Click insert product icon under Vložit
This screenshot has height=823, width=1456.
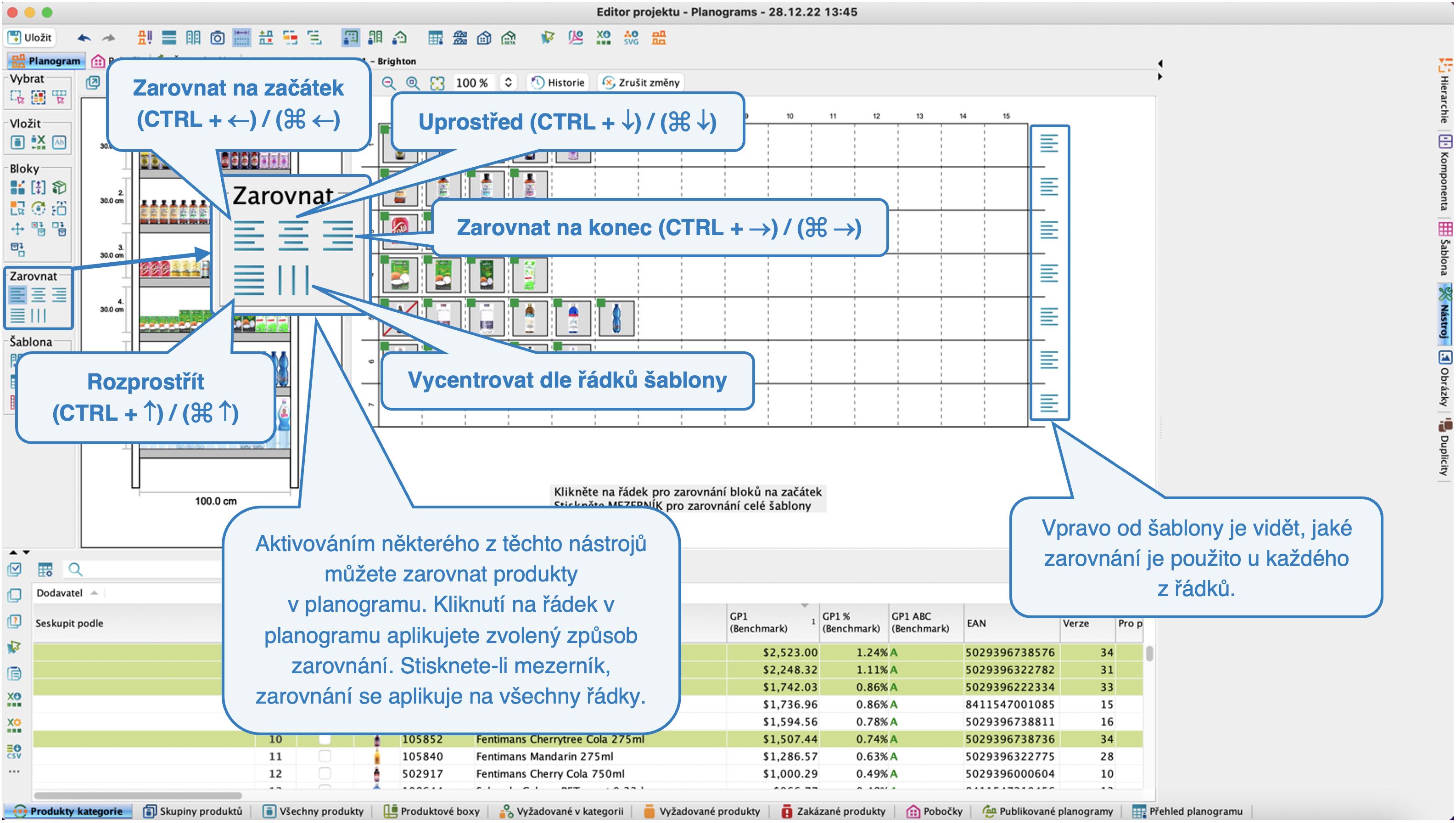coord(17,141)
